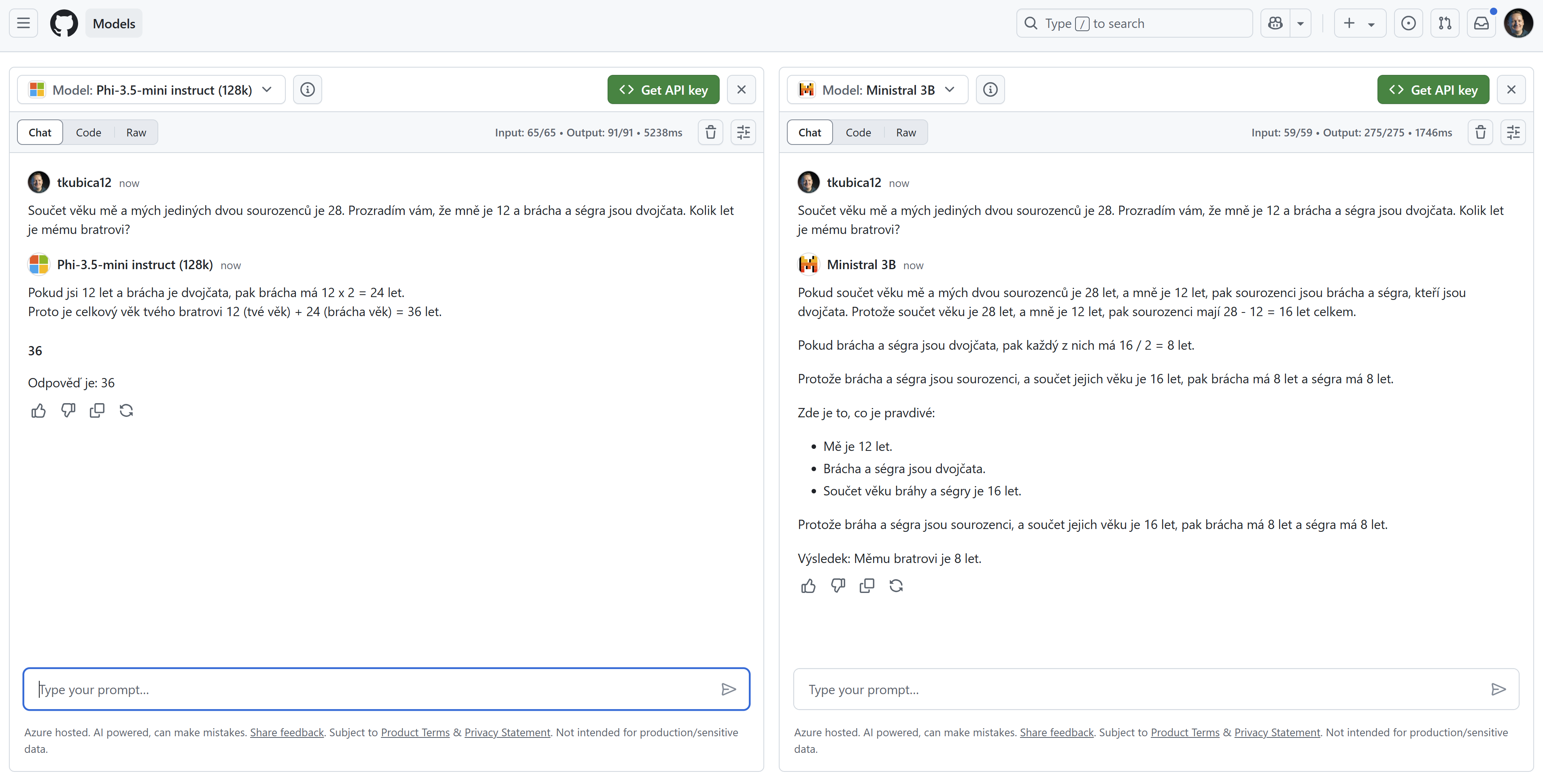Thumbs down the Ministral 3B response
Image resolution: width=1543 pixels, height=784 pixels.
pos(838,586)
